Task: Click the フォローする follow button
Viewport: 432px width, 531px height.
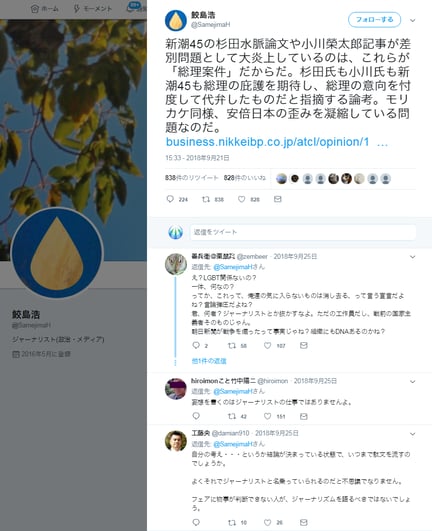Action: pyautogui.click(x=374, y=20)
